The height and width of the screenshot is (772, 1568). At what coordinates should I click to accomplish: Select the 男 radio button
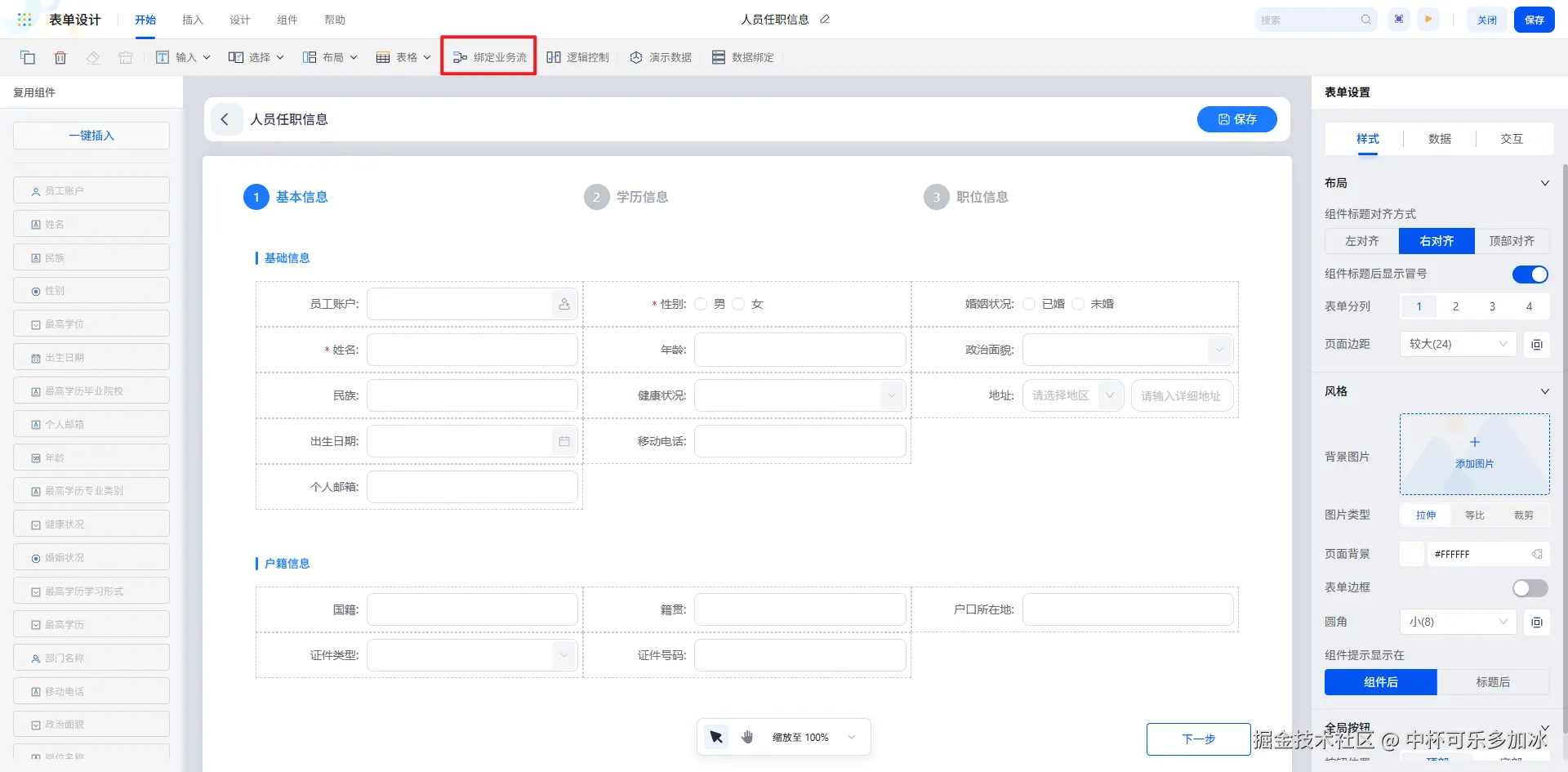point(701,304)
